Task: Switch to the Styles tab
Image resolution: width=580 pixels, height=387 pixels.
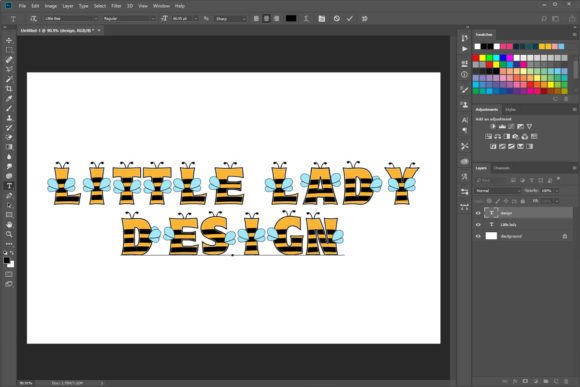Action: (x=510, y=110)
